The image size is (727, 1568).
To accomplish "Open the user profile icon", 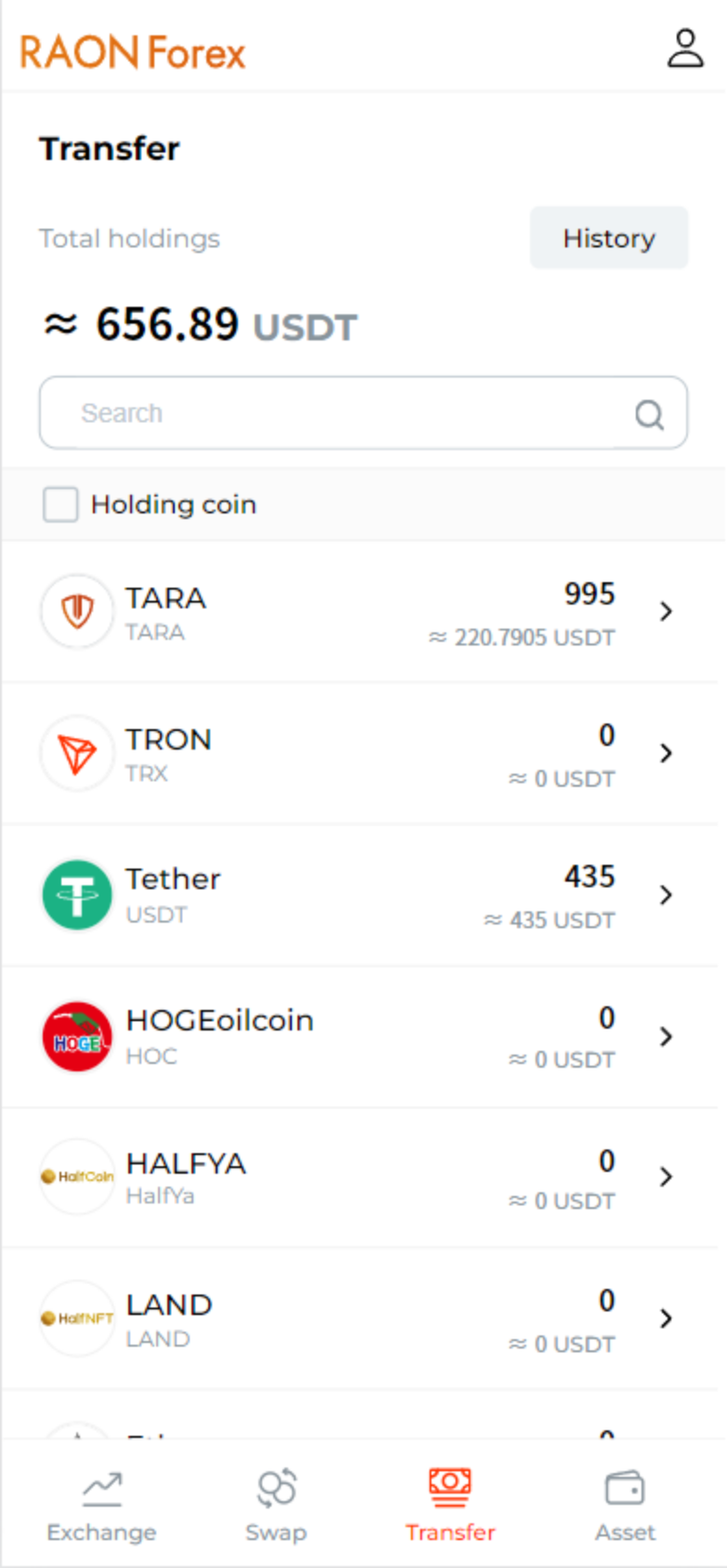I will (685, 49).
